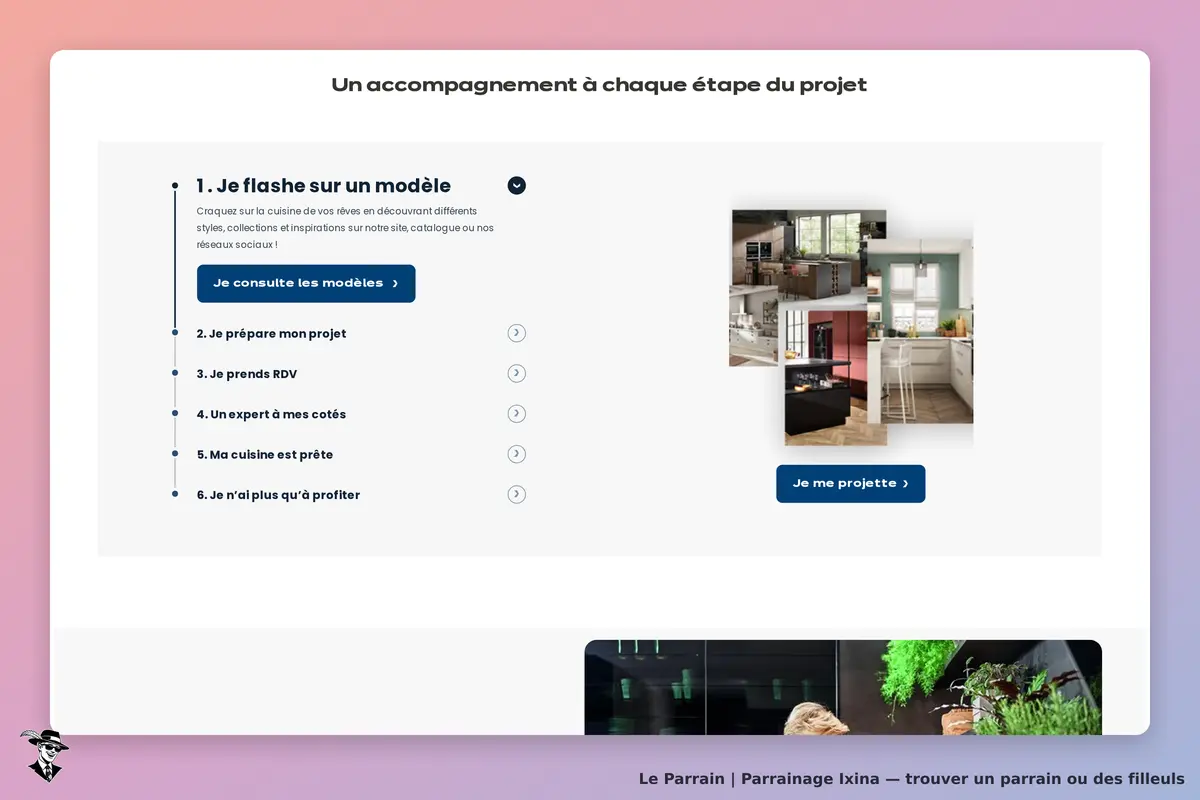Collapse the '1. Je flashe sur un modèle' chevron
Screen dimensions: 1200x800
pos(516,185)
